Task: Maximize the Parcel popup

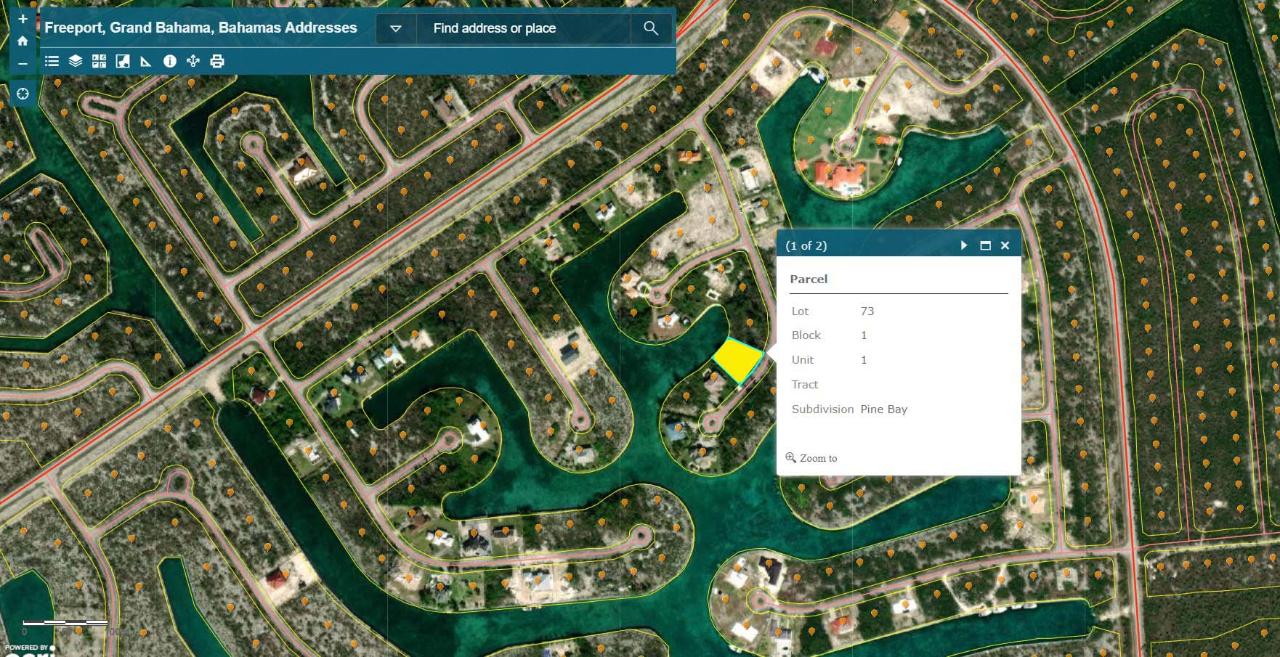Action: (985, 245)
